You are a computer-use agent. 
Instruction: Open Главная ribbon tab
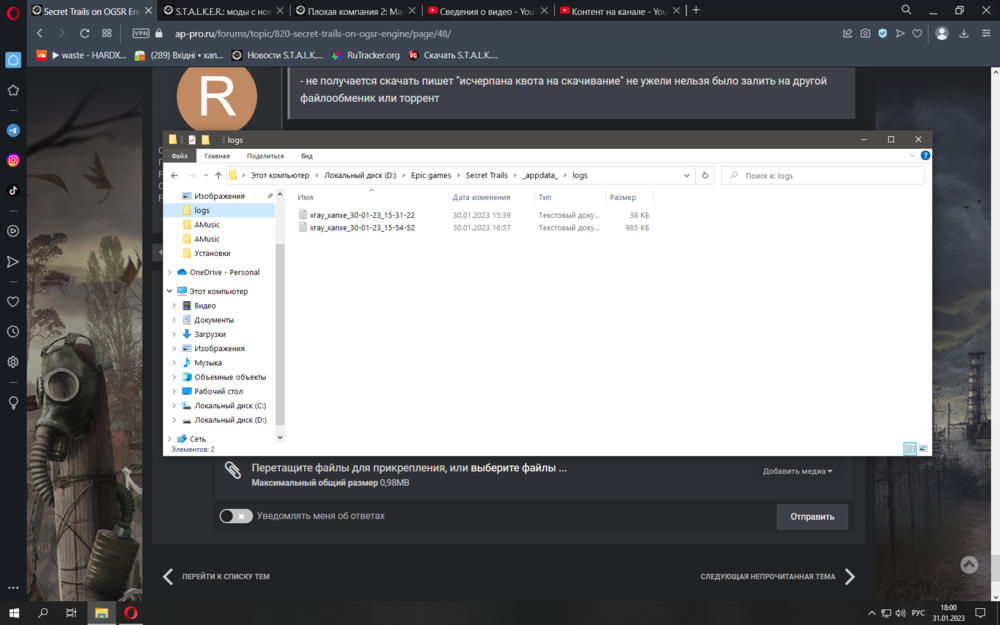pyautogui.click(x=217, y=156)
